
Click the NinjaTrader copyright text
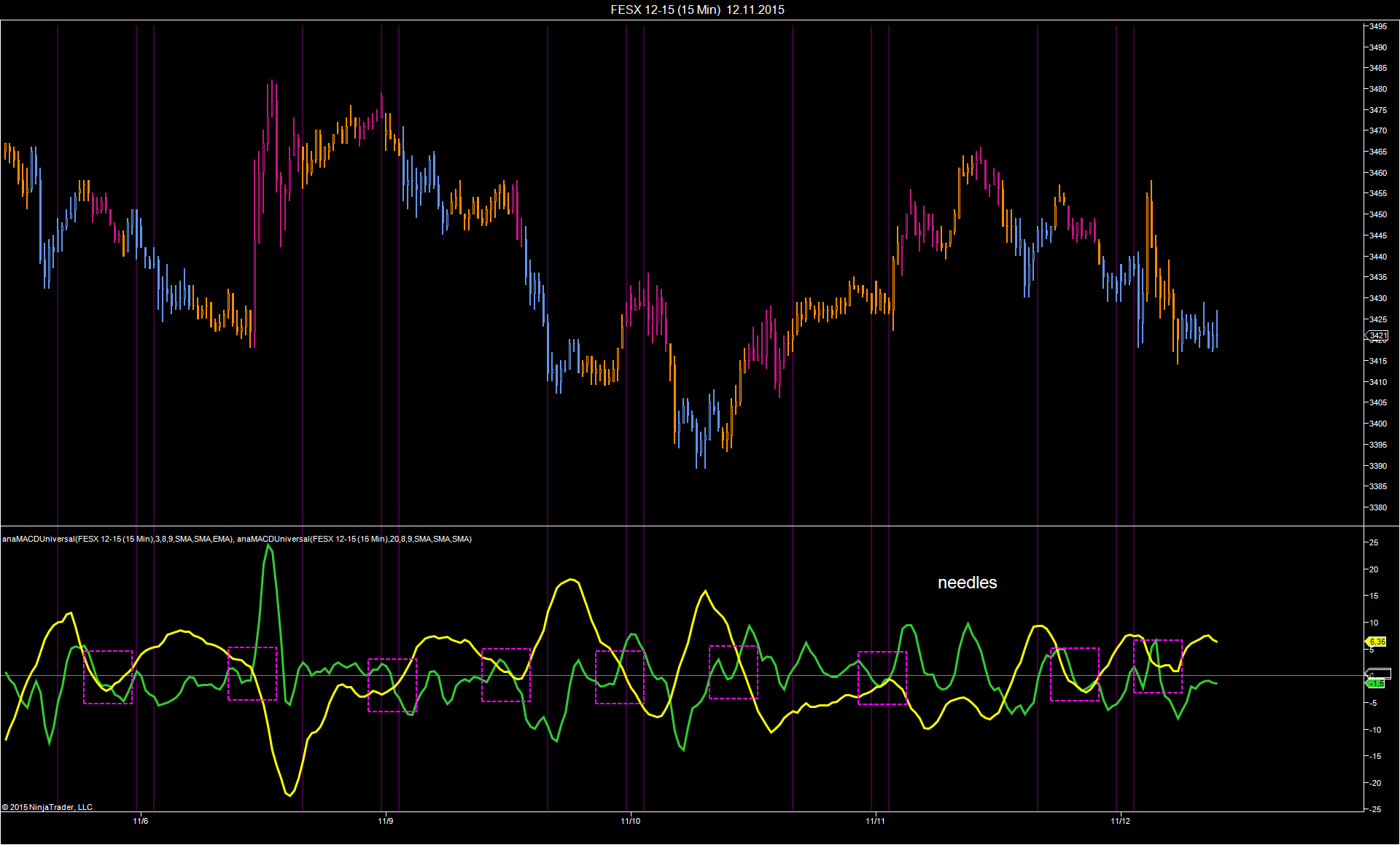click(47, 807)
